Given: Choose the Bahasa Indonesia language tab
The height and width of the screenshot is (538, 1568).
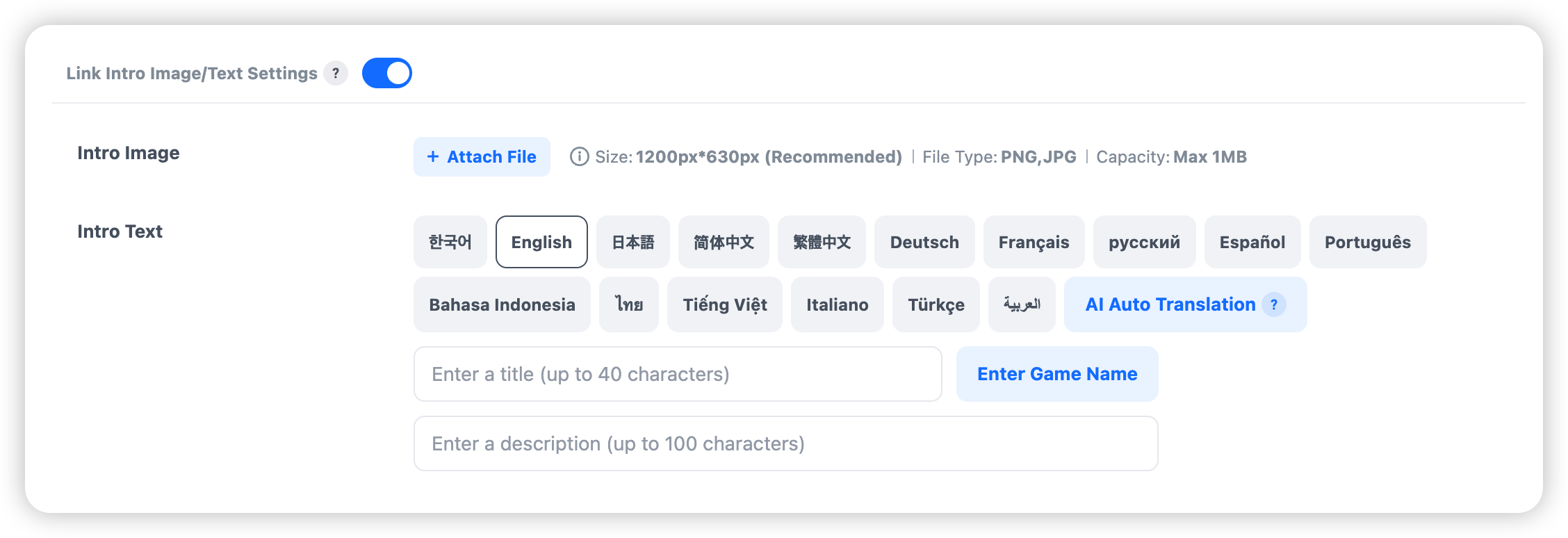Looking at the screenshot, I should point(502,304).
